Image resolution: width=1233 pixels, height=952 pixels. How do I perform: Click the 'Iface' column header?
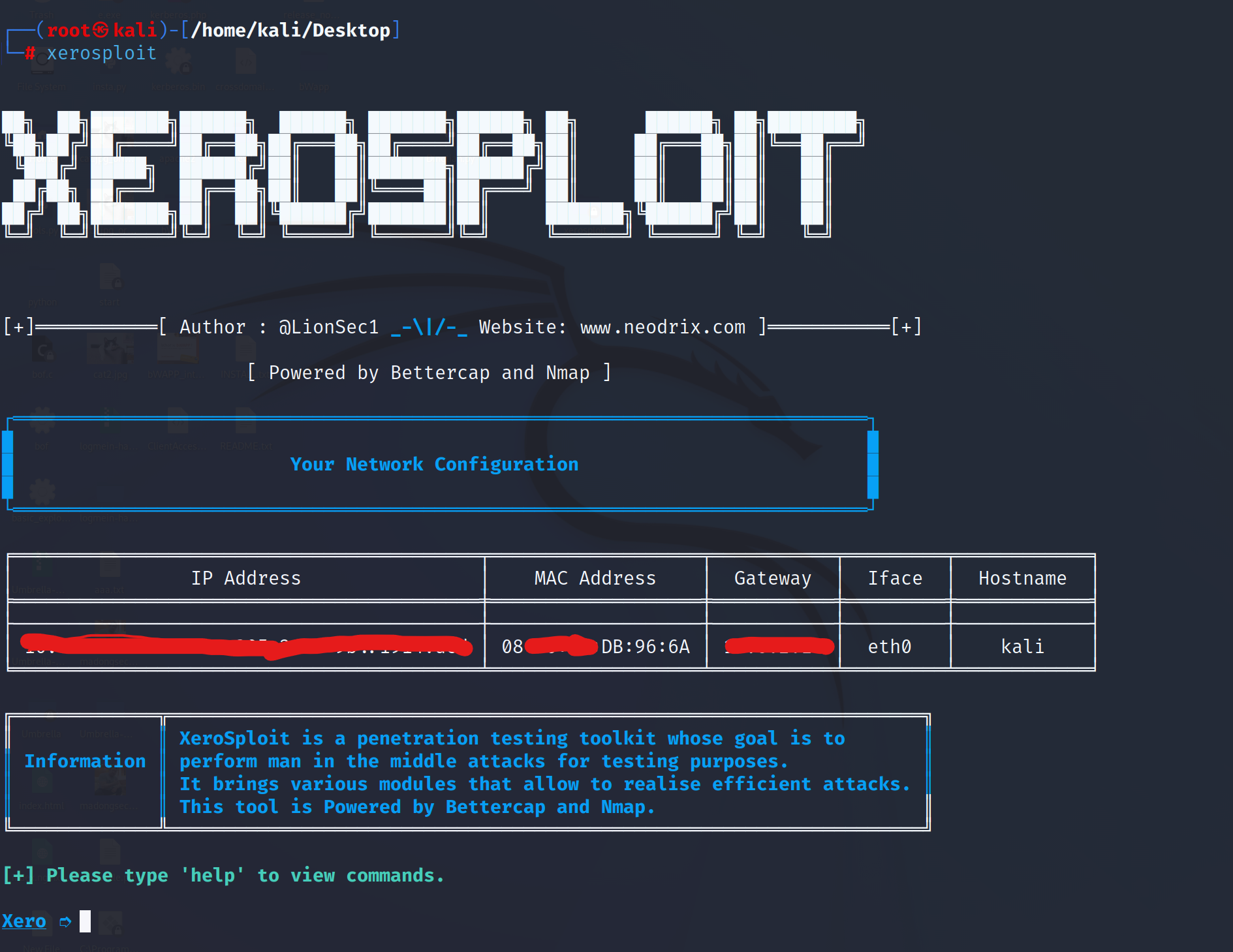click(x=895, y=578)
